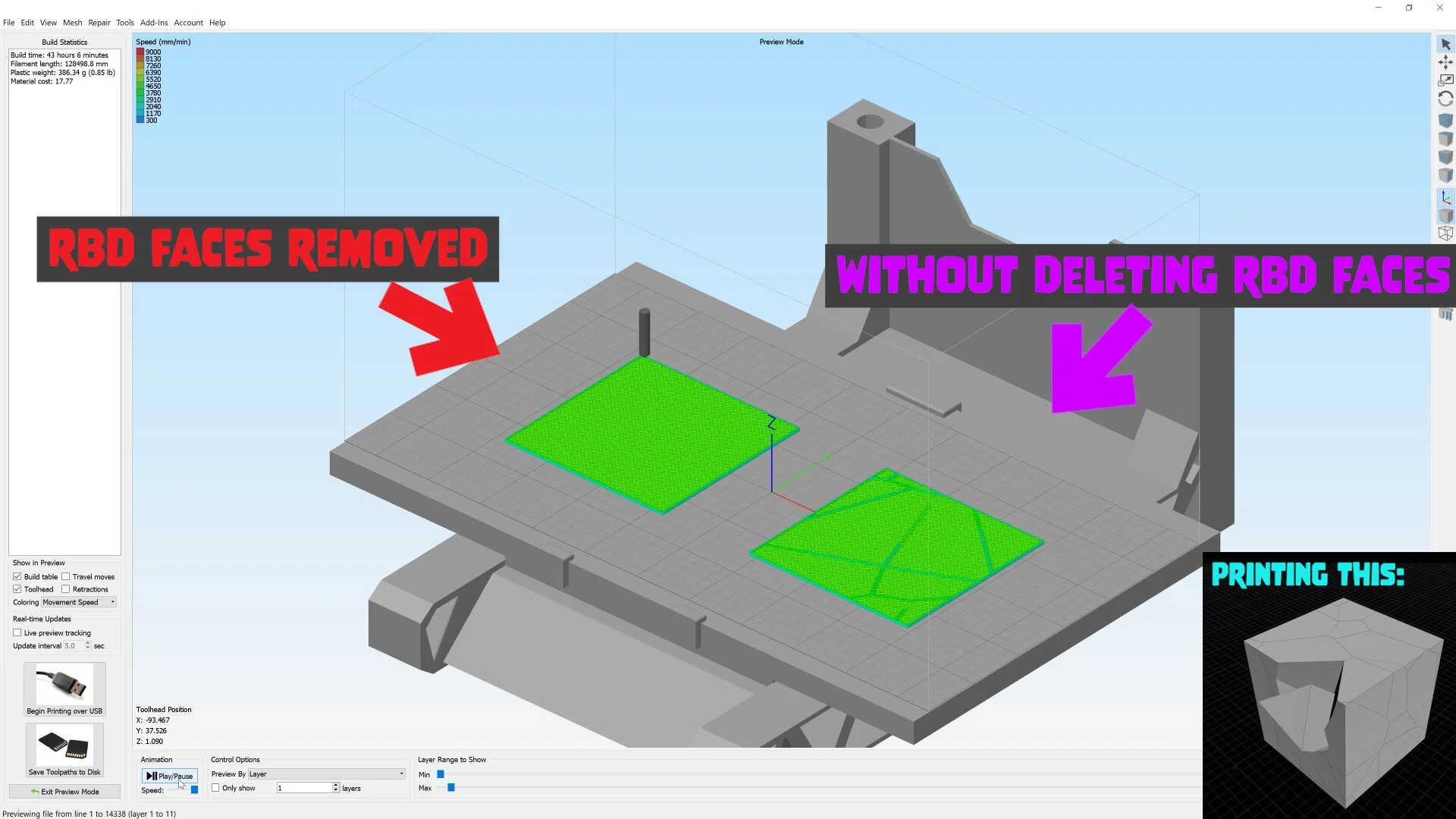Image resolution: width=1456 pixels, height=819 pixels.
Task: Enable Travel moves in preview
Action: pyautogui.click(x=66, y=576)
